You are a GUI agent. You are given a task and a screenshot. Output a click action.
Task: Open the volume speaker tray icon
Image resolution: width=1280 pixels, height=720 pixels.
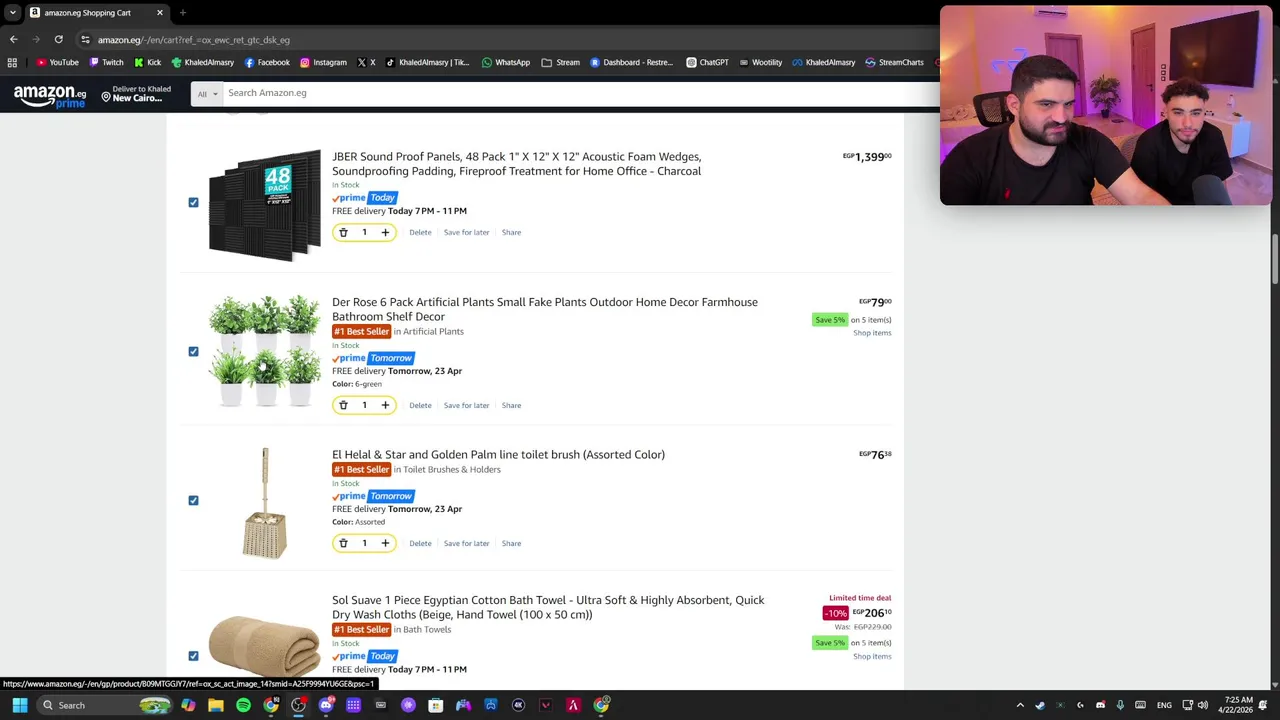point(1202,705)
